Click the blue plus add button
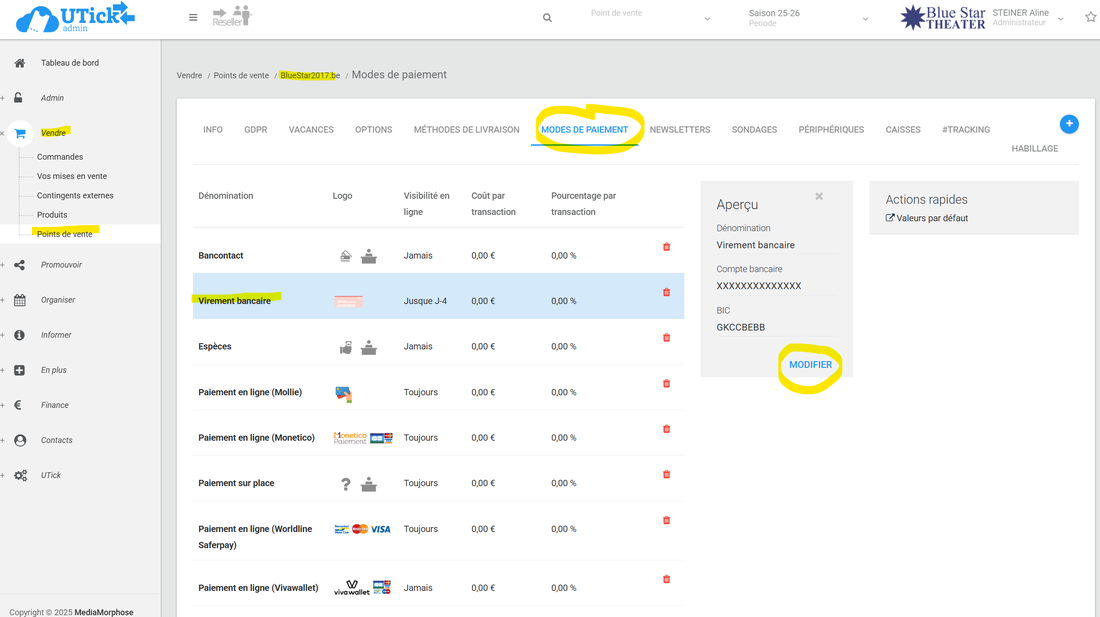The height and width of the screenshot is (617, 1100). [1069, 124]
